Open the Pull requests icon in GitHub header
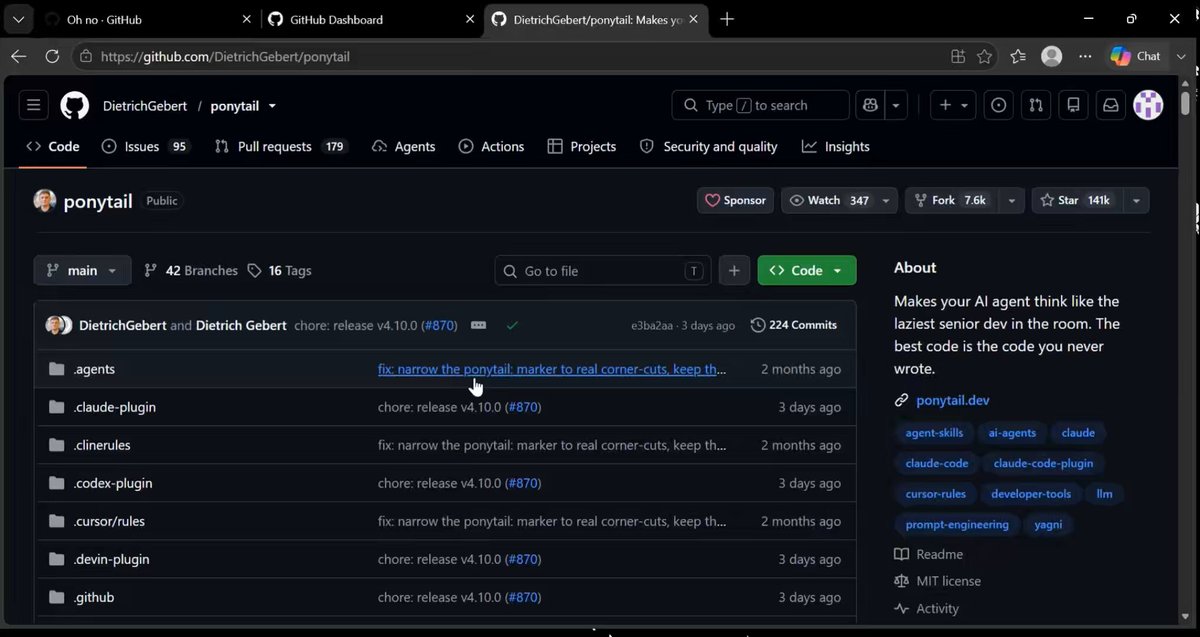Screen dimensions: 1200x637 coord(1036,105)
